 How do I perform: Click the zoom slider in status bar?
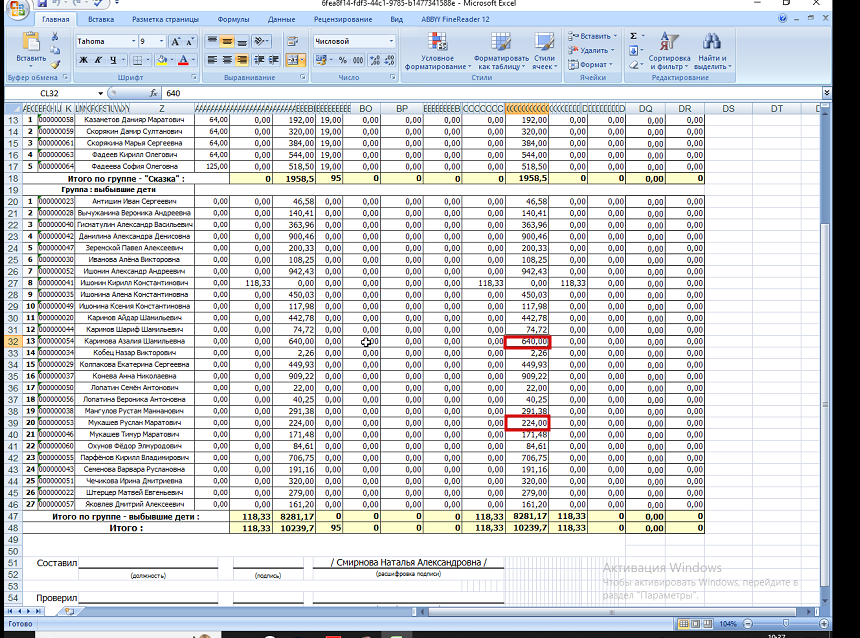click(x=785, y=624)
